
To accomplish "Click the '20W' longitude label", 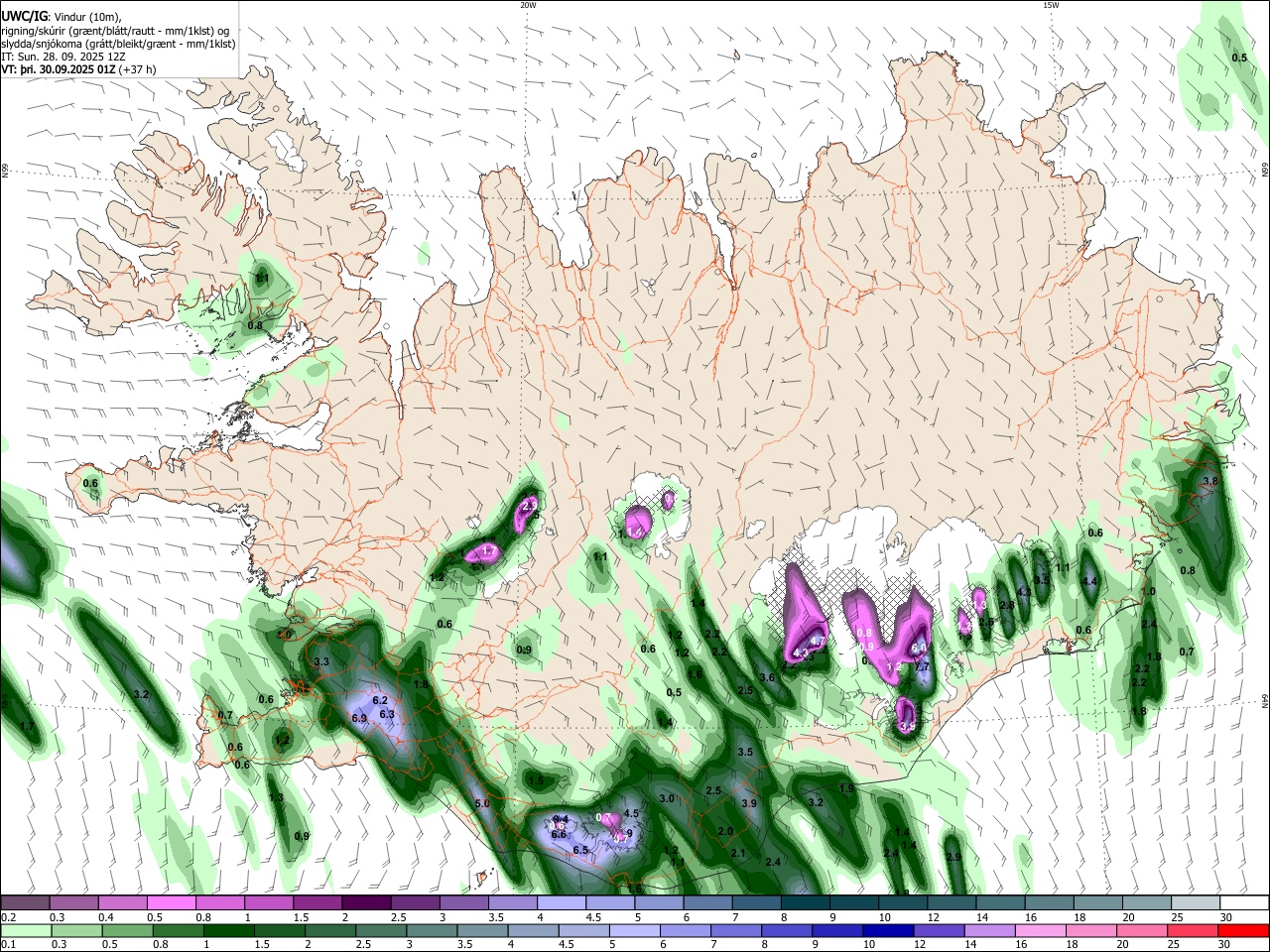I will coord(528,5).
